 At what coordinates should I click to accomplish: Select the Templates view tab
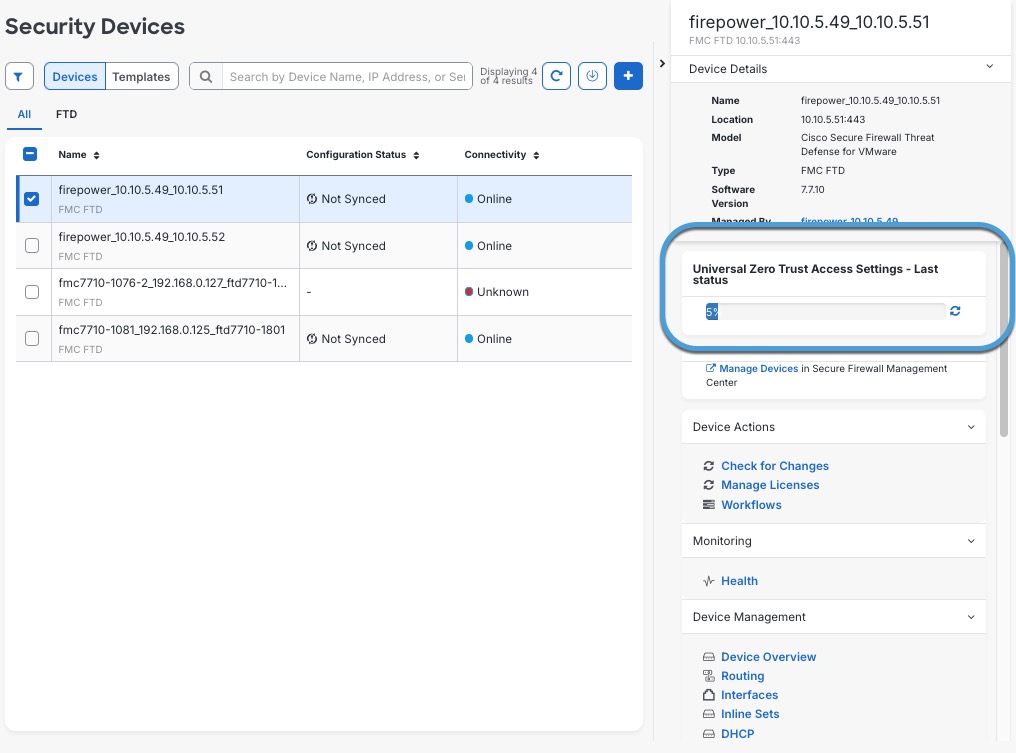click(141, 77)
